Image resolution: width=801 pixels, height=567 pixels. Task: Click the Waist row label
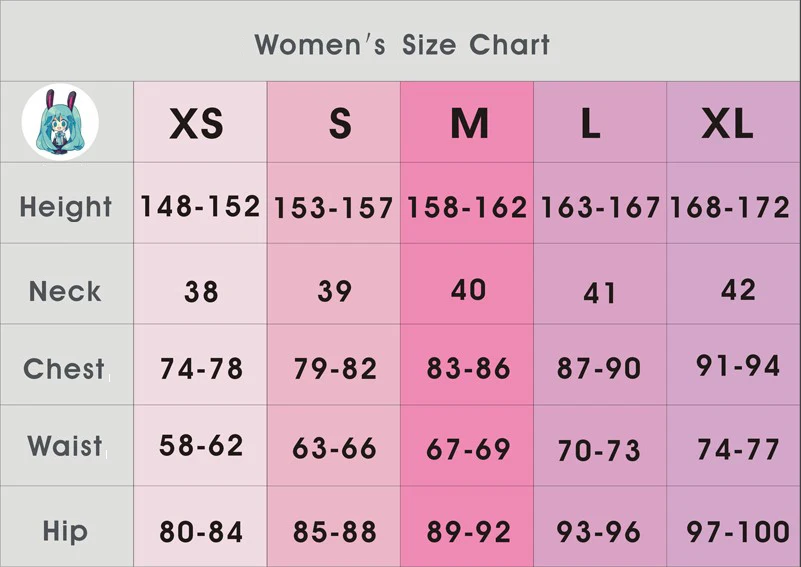65,446
